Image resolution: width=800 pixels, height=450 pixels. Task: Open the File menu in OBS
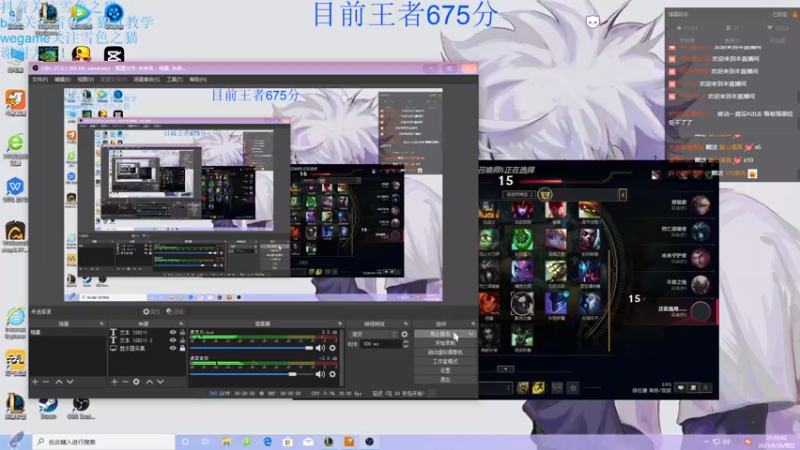point(40,80)
